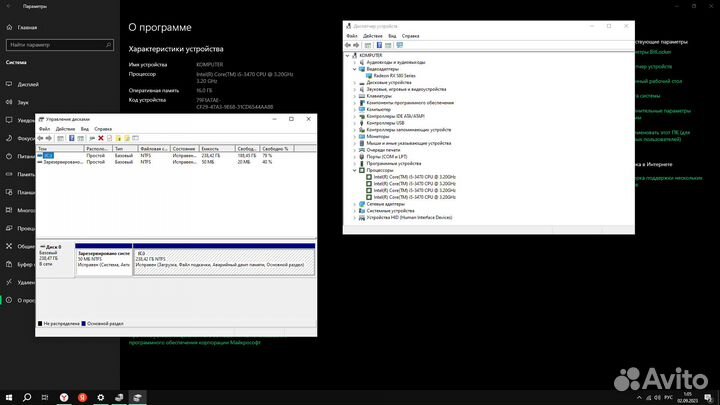This screenshot has height=405, width=720.
Task: Open the Windows Start button
Action: click(9, 398)
